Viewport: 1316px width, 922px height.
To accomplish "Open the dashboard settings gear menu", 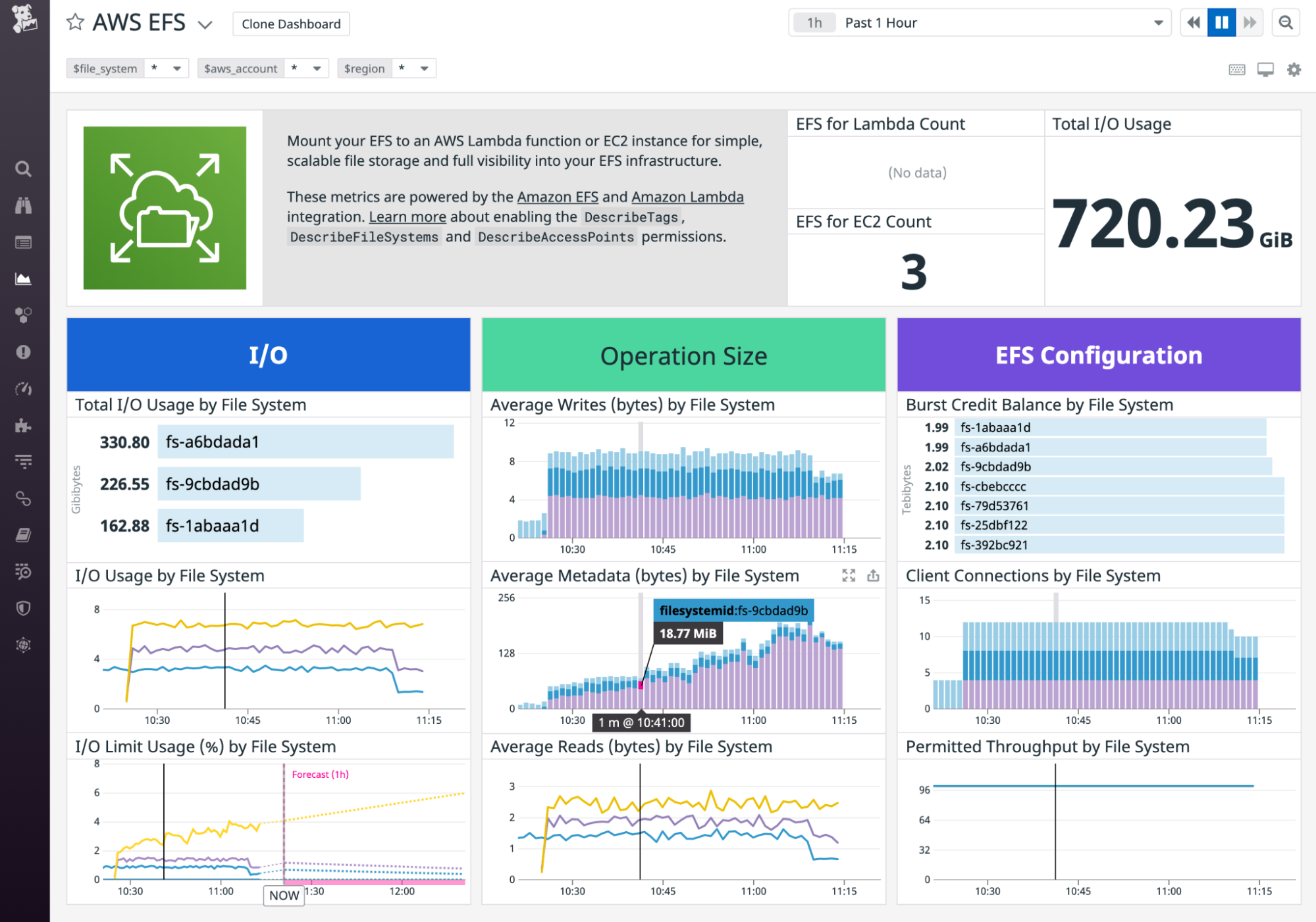I will pyautogui.click(x=1294, y=69).
